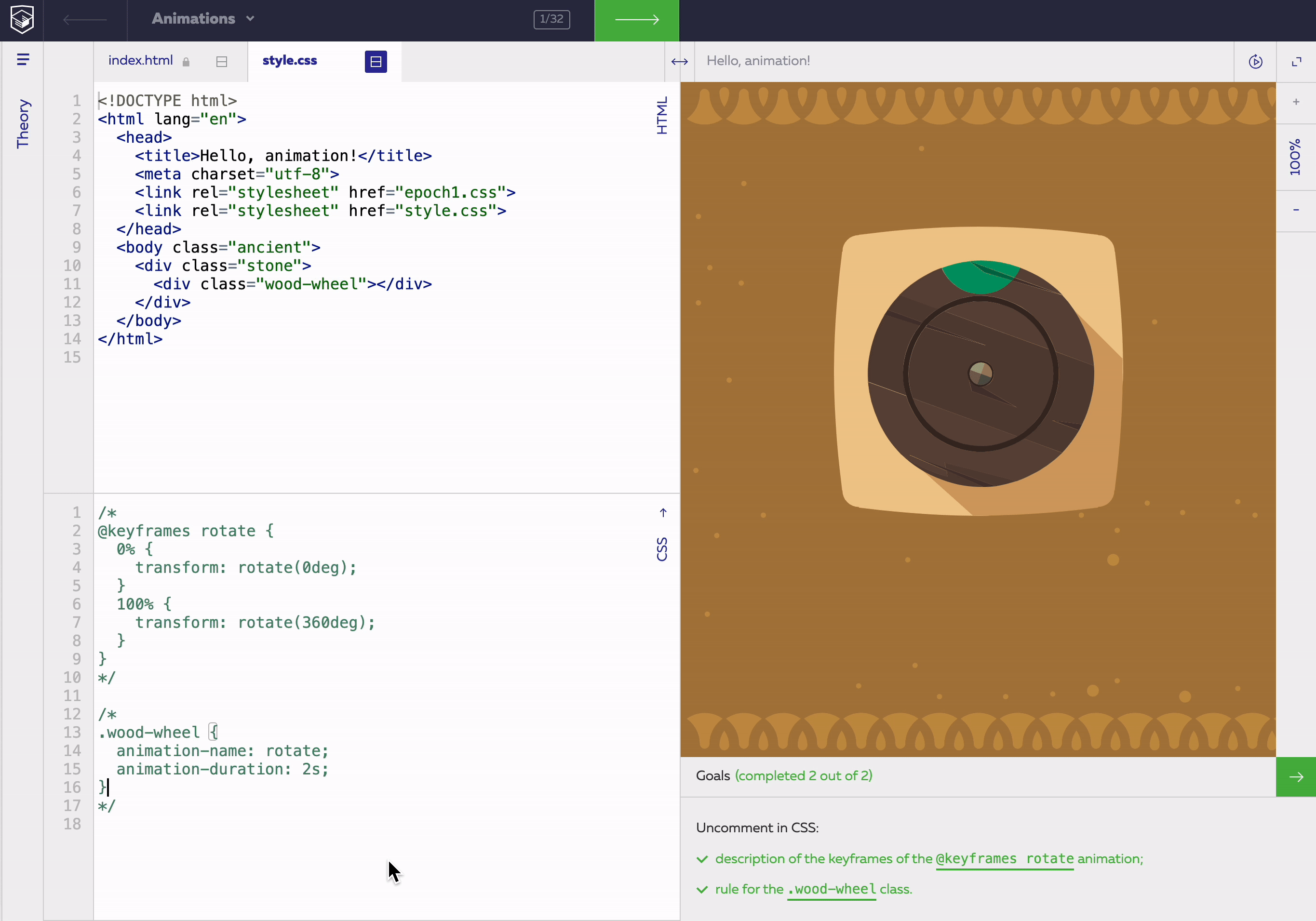Run the preview with the play icon
This screenshot has height=921, width=1316.
[x=1255, y=61]
